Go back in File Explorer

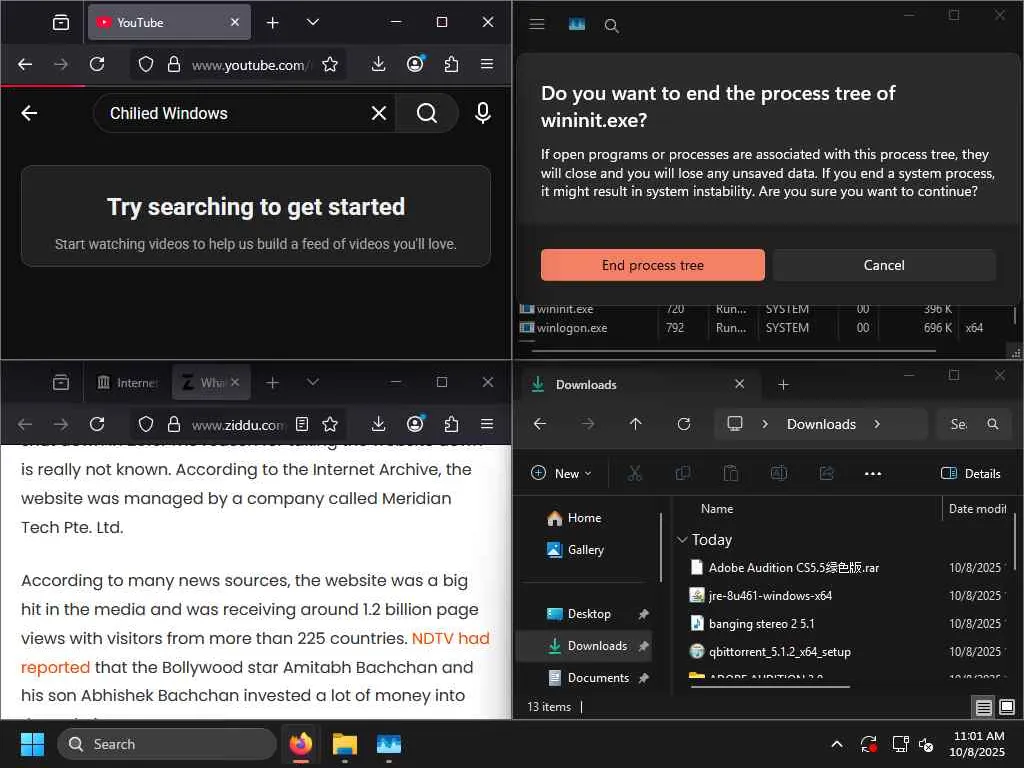[x=539, y=424]
